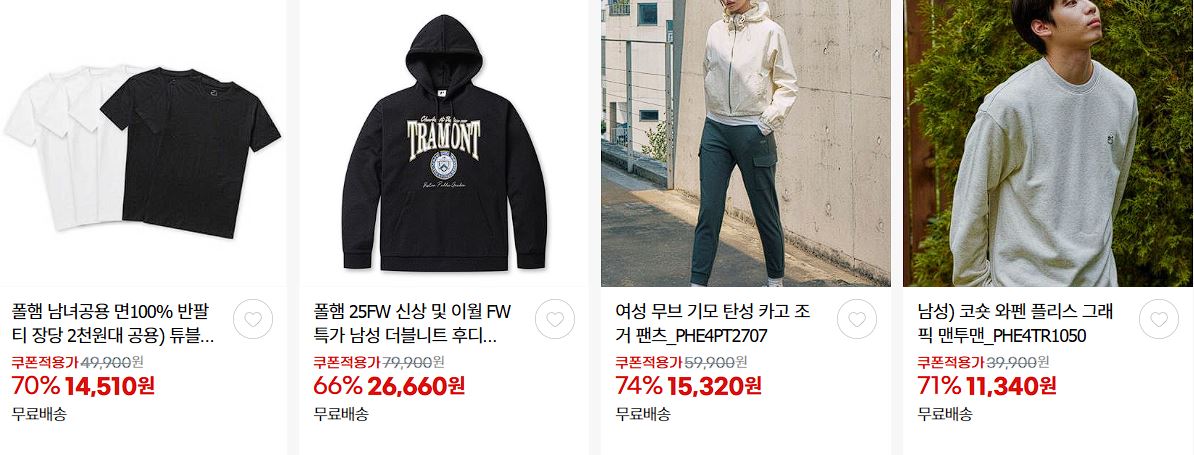
Task: Click the 14,510원 discounted price
Action: click(110, 387)
